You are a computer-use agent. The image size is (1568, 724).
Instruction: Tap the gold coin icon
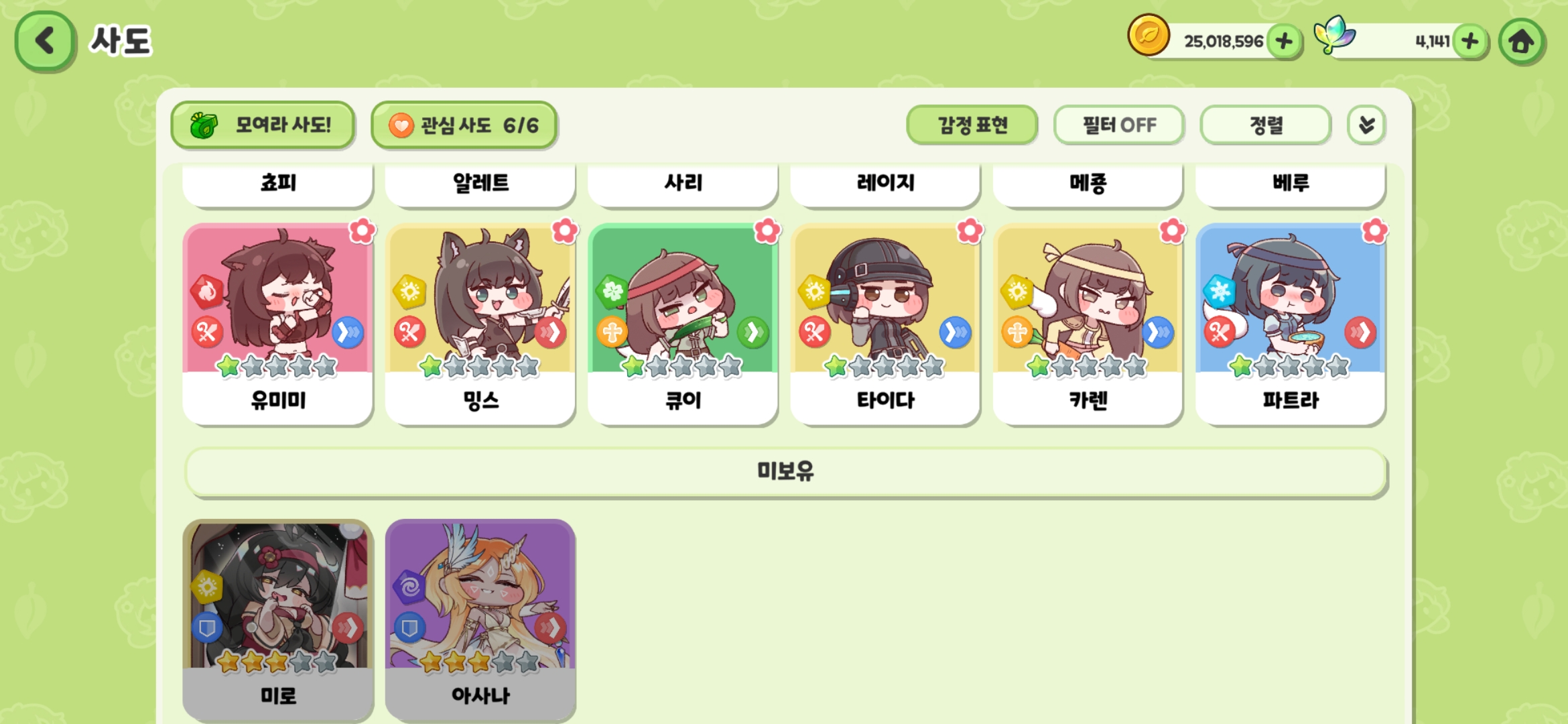coord(1149,35)
